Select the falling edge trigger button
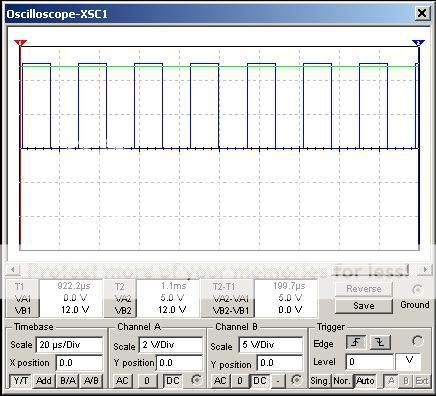The image size is (436, 396). [380, 342]
